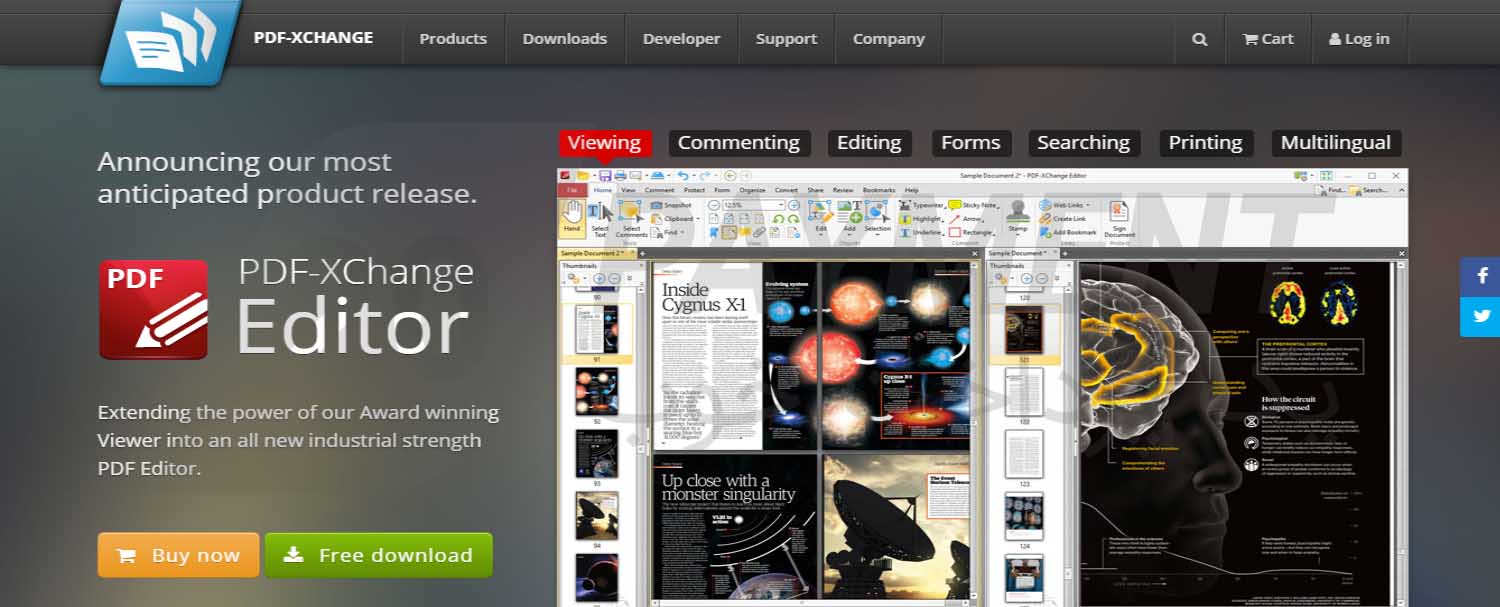
Task: Click the zoom out minus button beside 125%
Action: coord(714,205)
